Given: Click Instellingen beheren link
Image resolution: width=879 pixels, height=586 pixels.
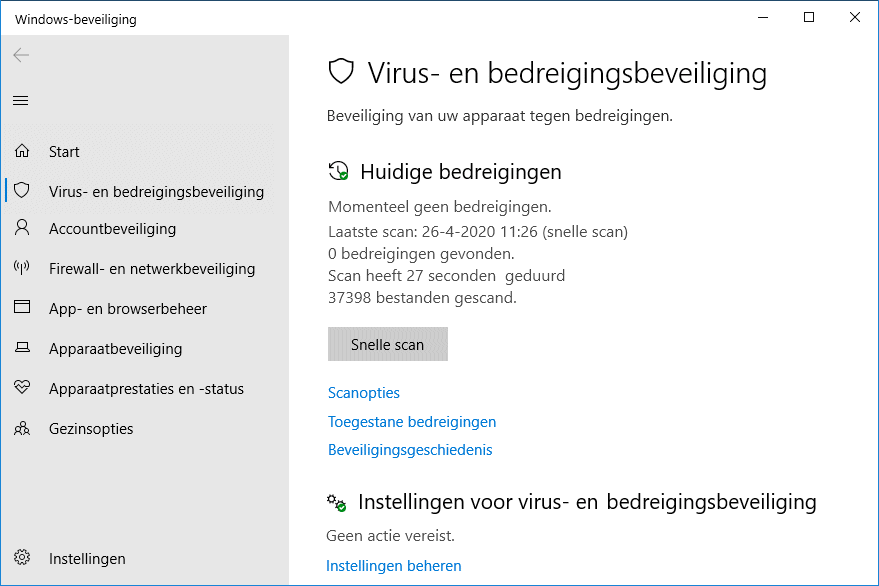Looking at the screenshot, I should coord(394,566).
